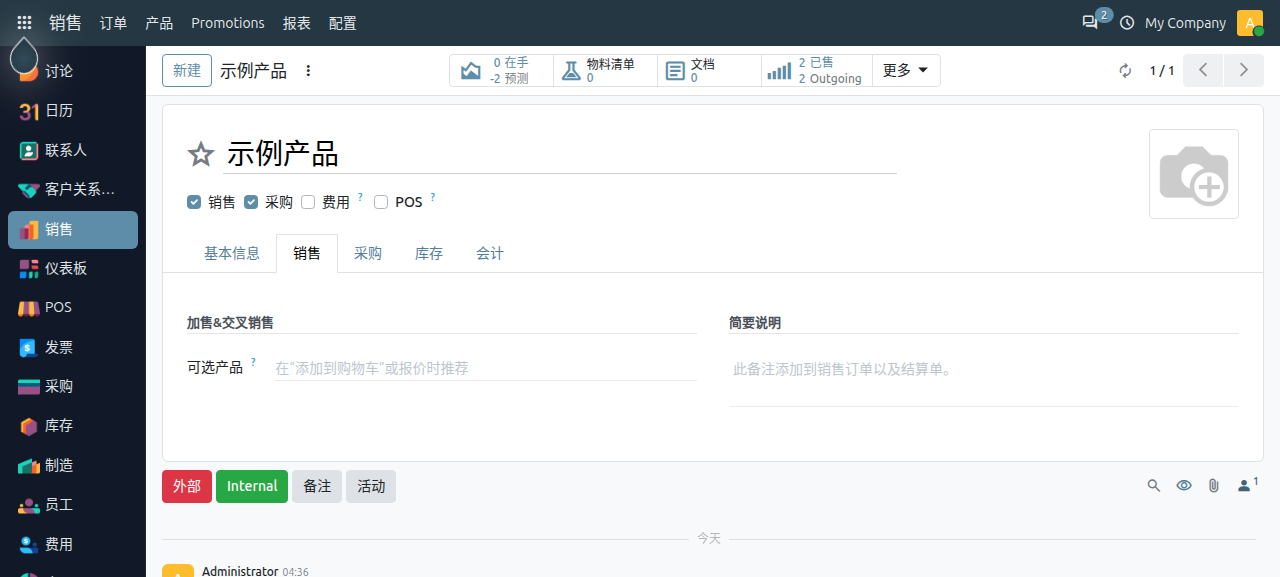
Task: Click the 活动 (activities) button
Action: (371, 486)
